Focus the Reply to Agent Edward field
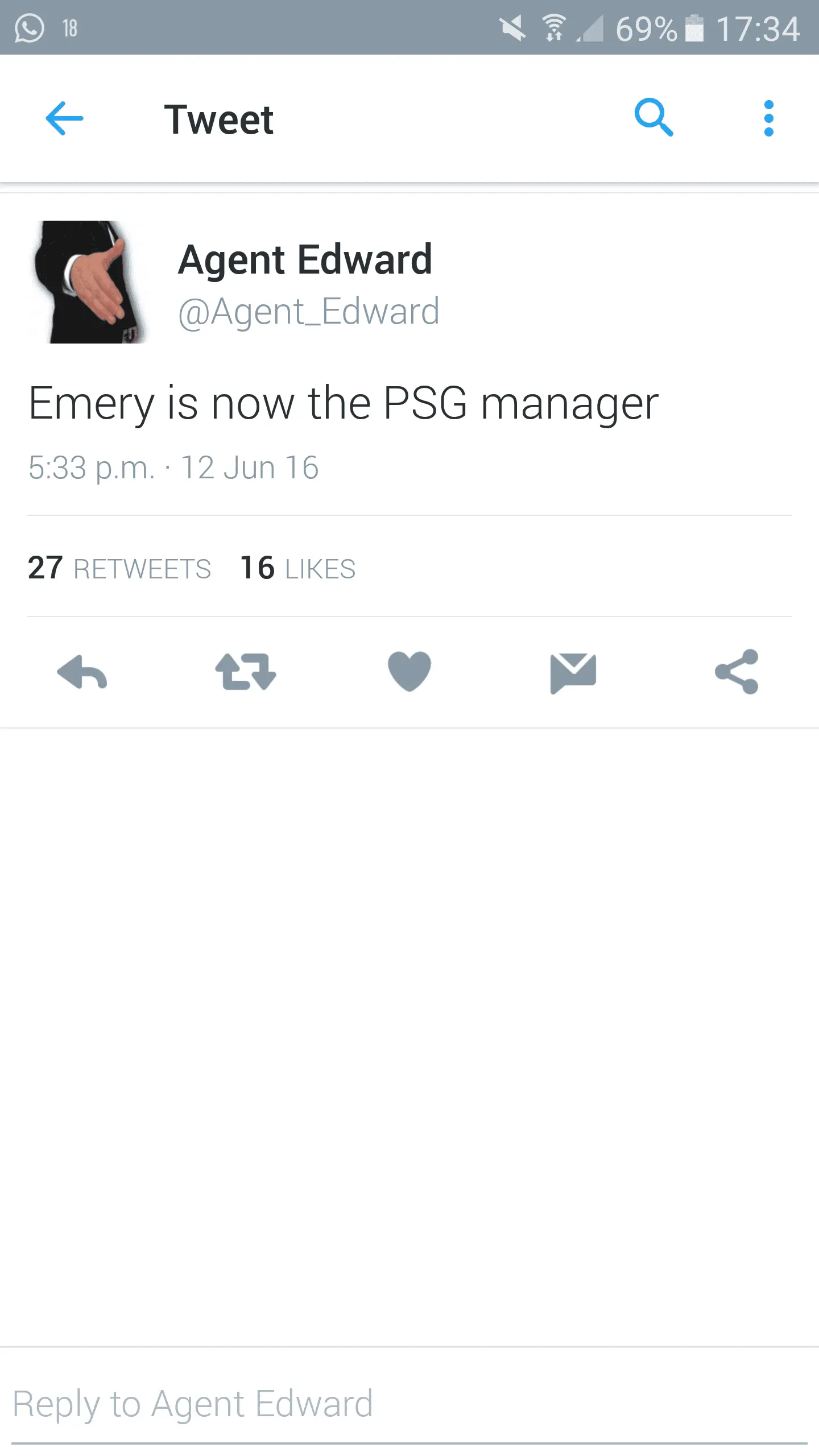Screen dimensions: 819x1456 pos(409,1404)
